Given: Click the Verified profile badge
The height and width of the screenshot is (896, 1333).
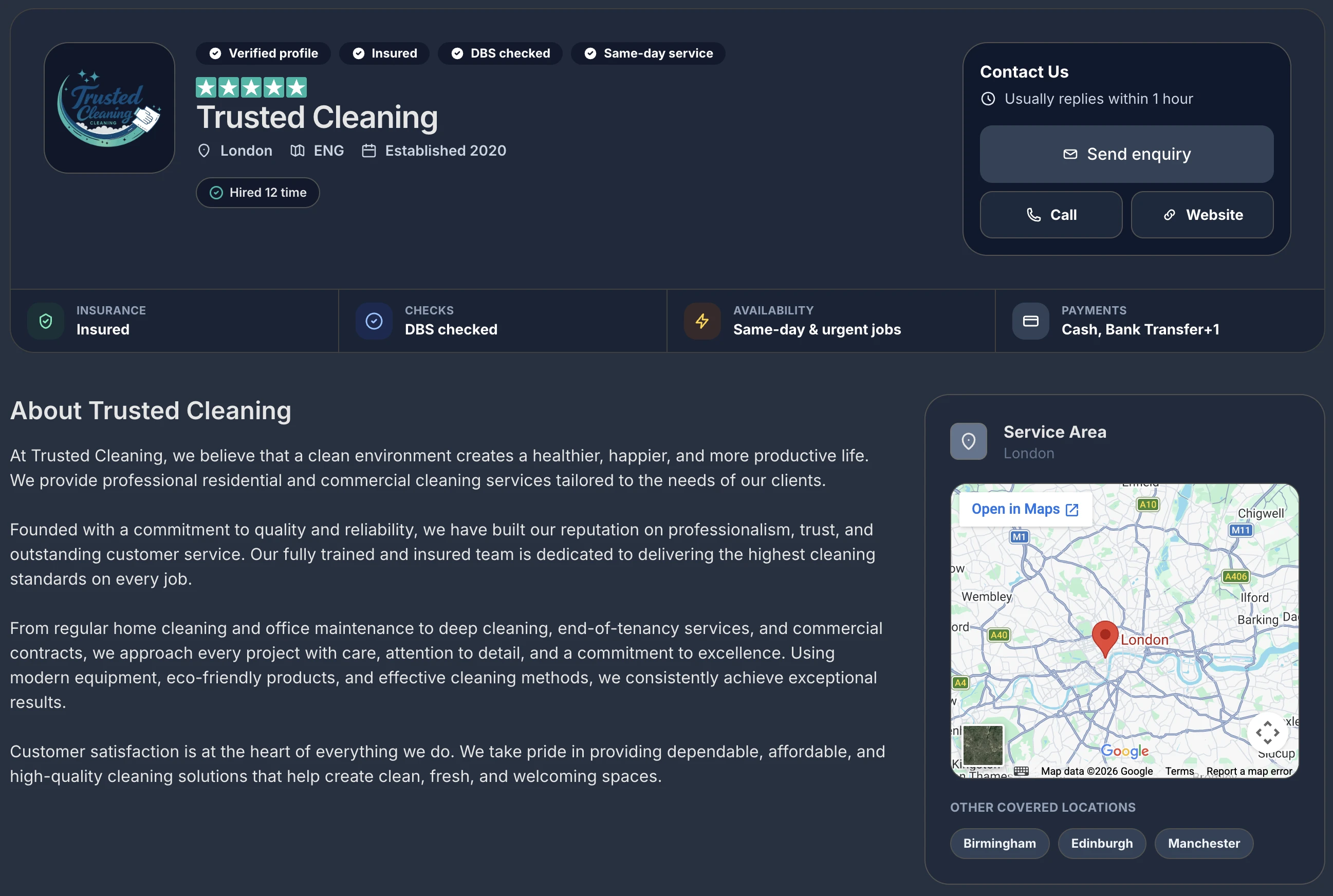Looking at the screenshot, I should coord(263,53).
